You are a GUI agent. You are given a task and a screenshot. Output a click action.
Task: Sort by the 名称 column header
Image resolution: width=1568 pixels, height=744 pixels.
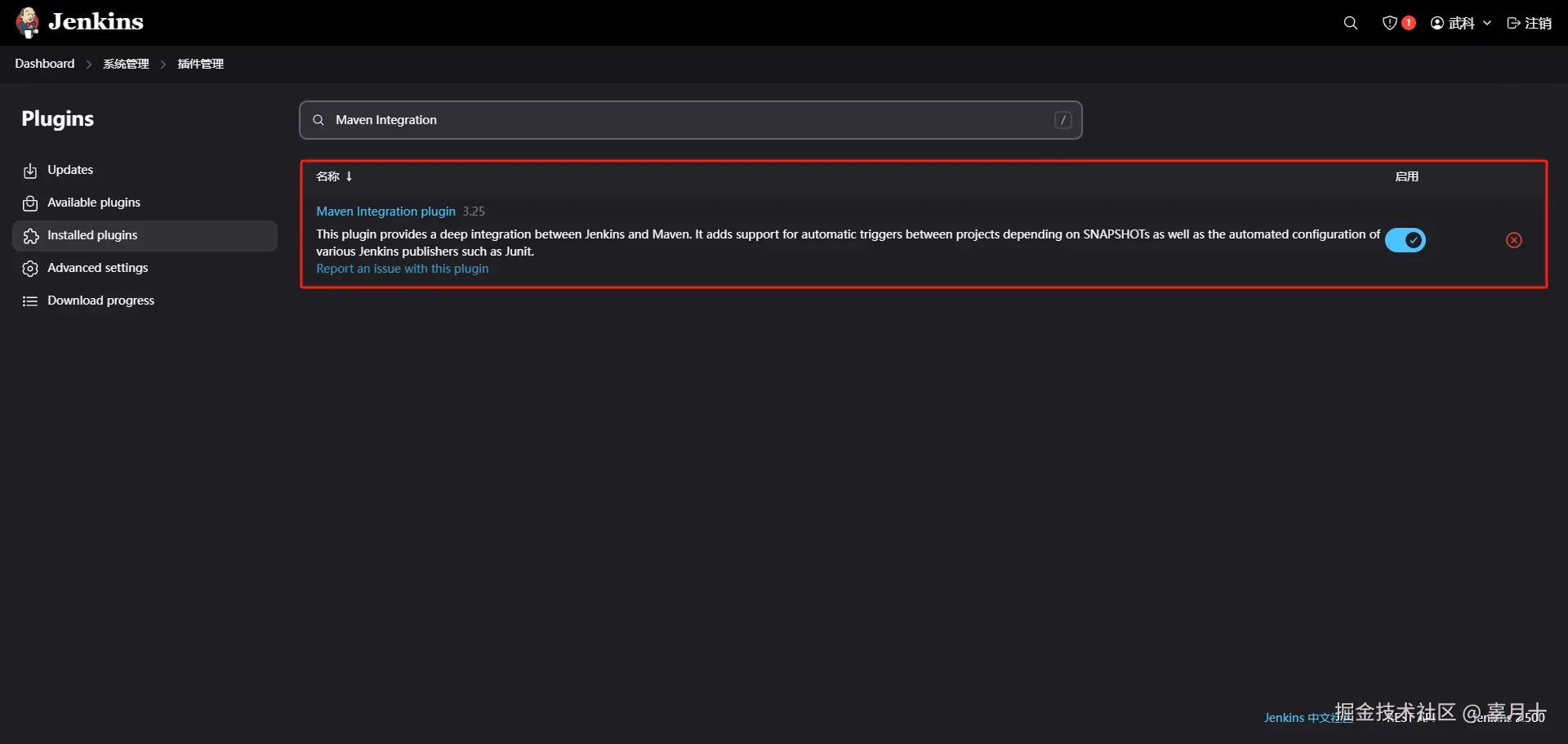point(334,176)
